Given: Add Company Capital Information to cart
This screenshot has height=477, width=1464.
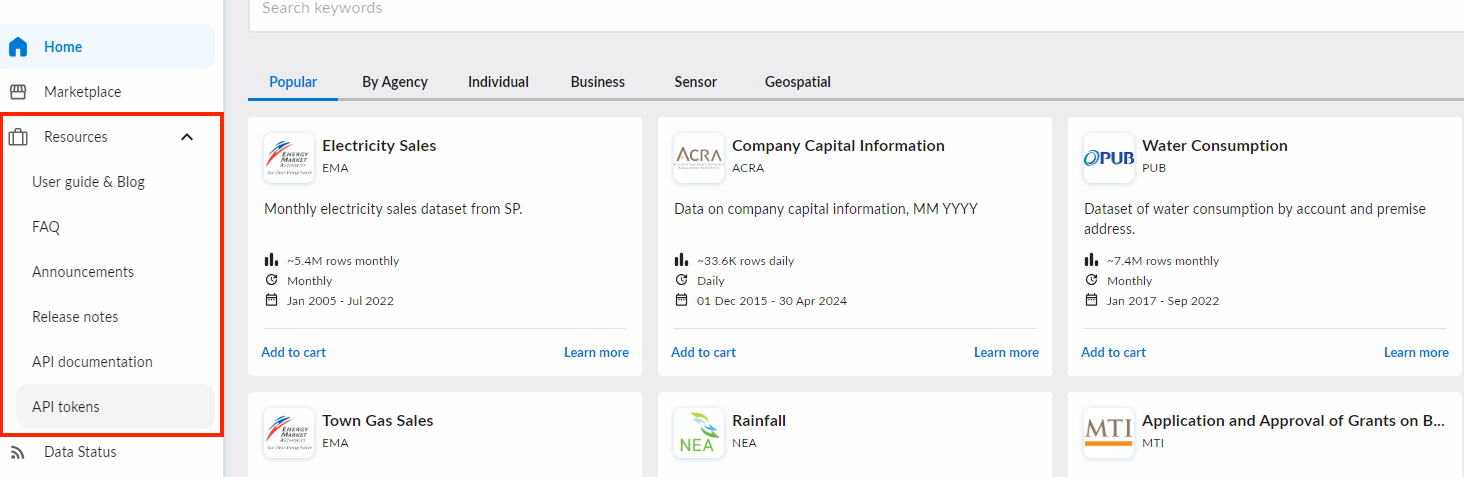Looking at the screenshot, I should point(703,352).
